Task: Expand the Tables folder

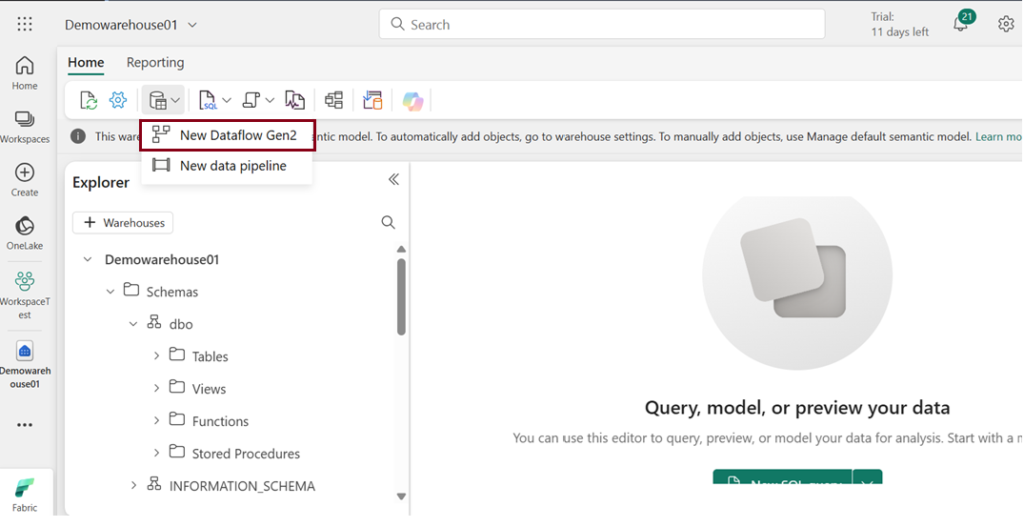Action: point(157,356)
